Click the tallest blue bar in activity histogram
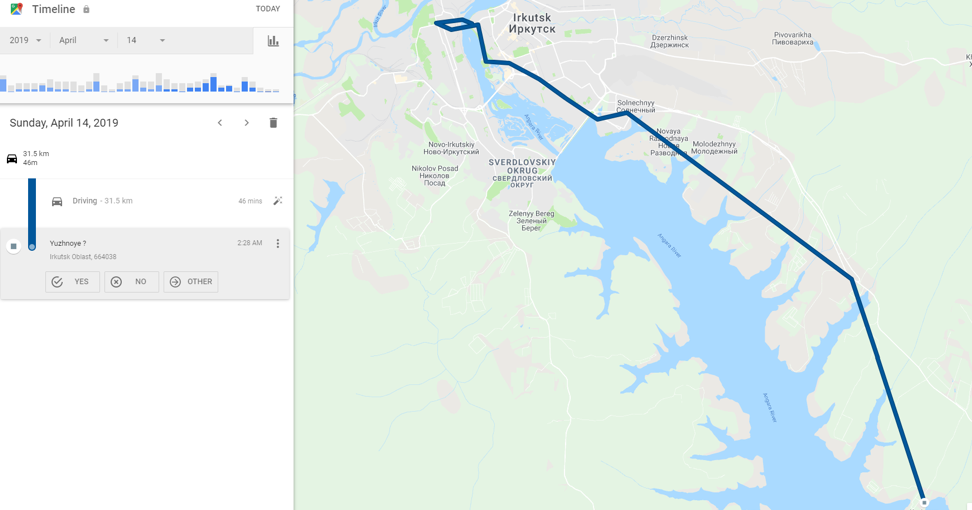This screenshot has height=510, width=972. click(213, 84)
